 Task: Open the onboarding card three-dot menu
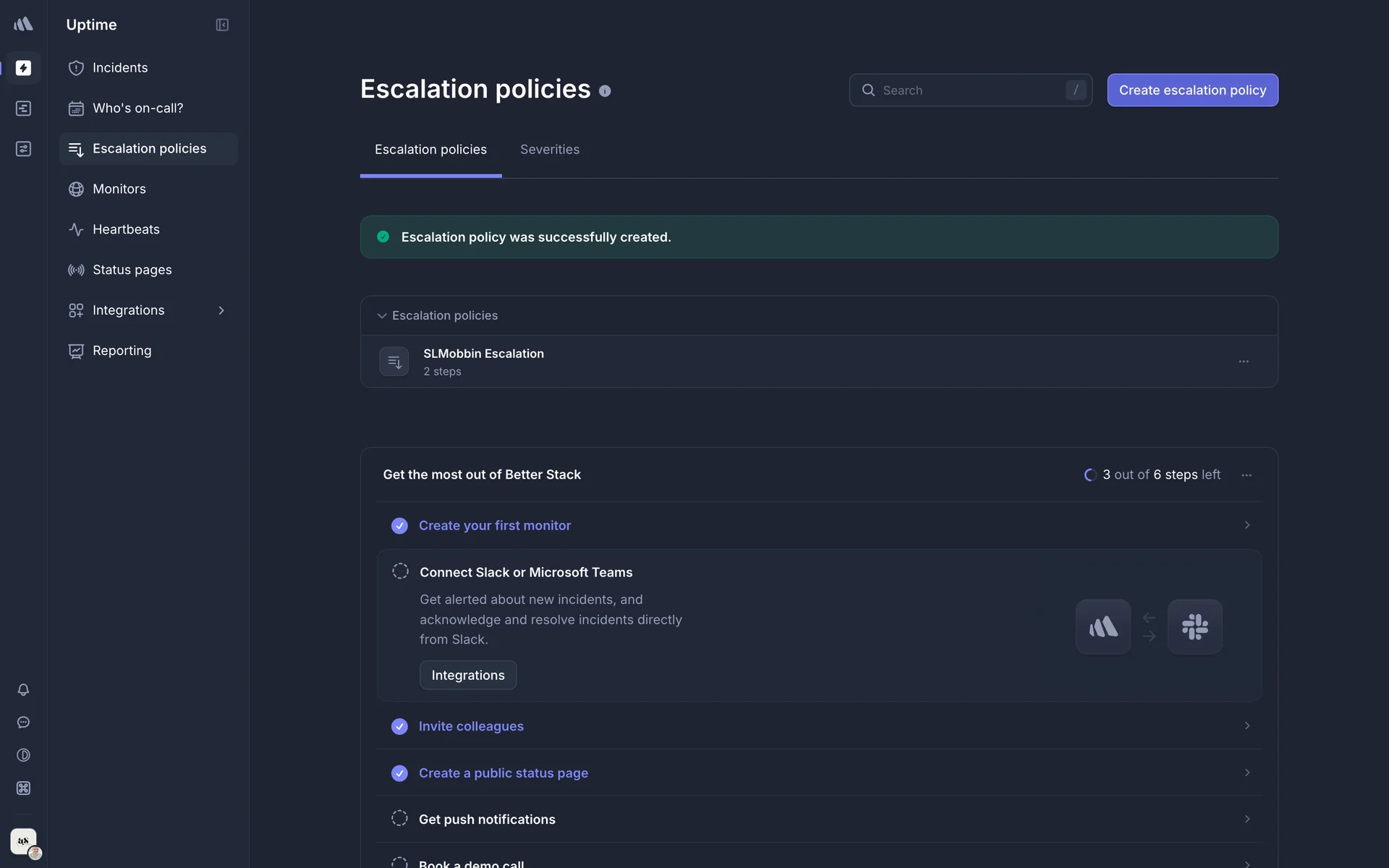1246,475
